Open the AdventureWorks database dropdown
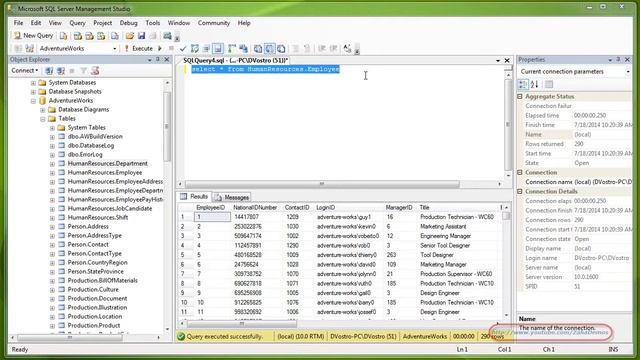 click(114, 49)
